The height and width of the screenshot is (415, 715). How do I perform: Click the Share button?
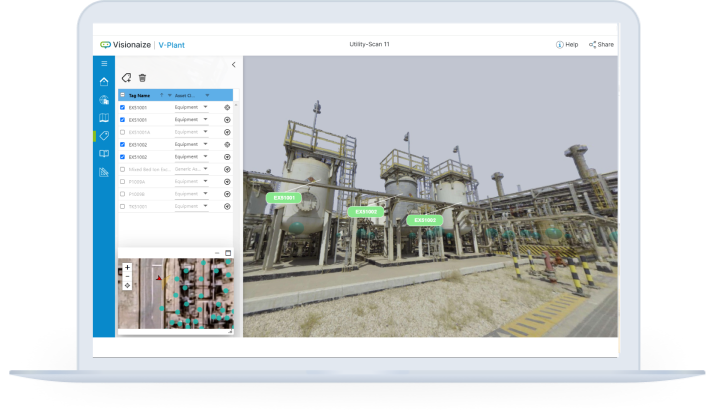(601, 44)
